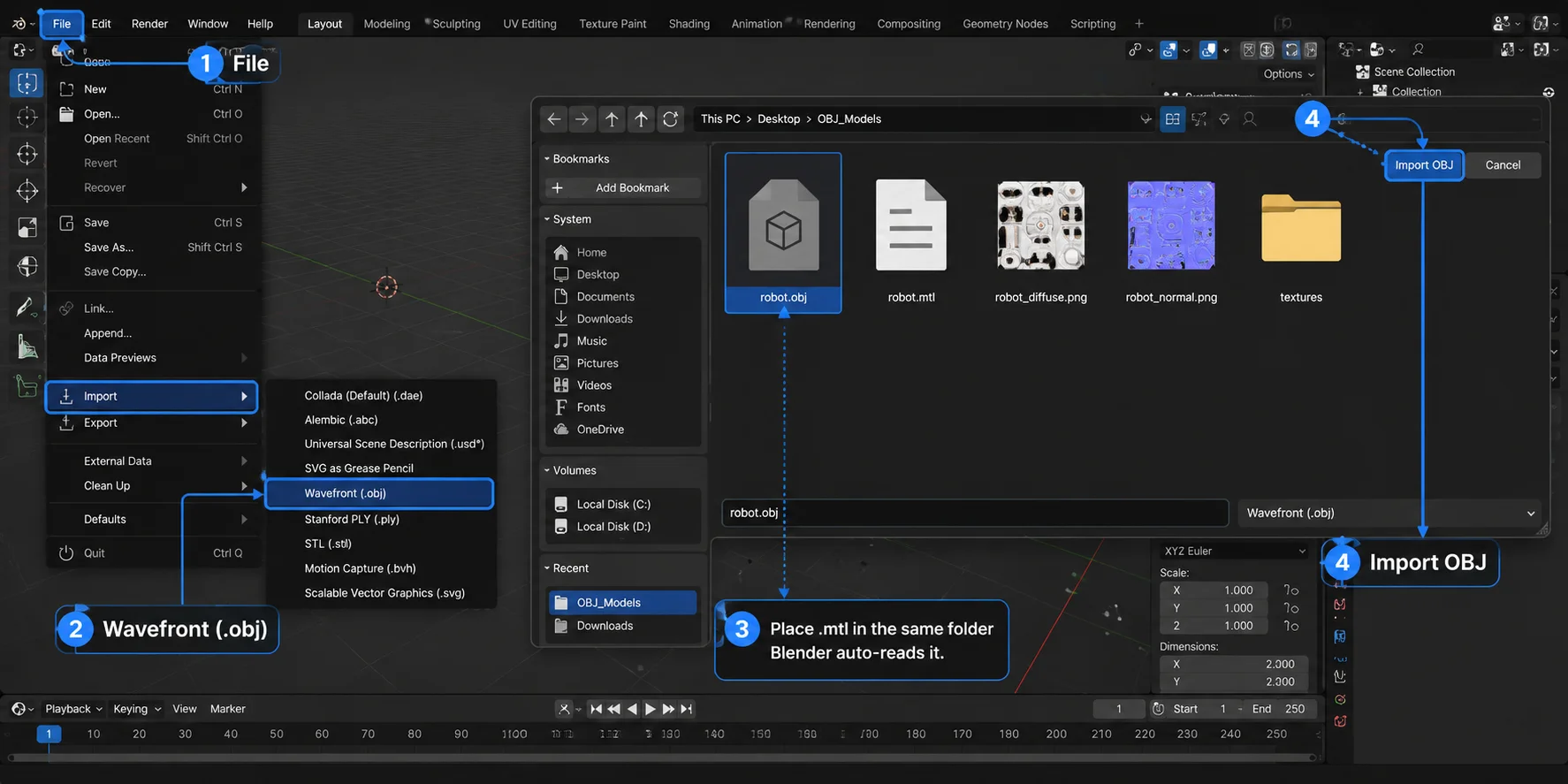Open the Wavefront (.obj) file type dropdown

click(x=1389, y=513)
